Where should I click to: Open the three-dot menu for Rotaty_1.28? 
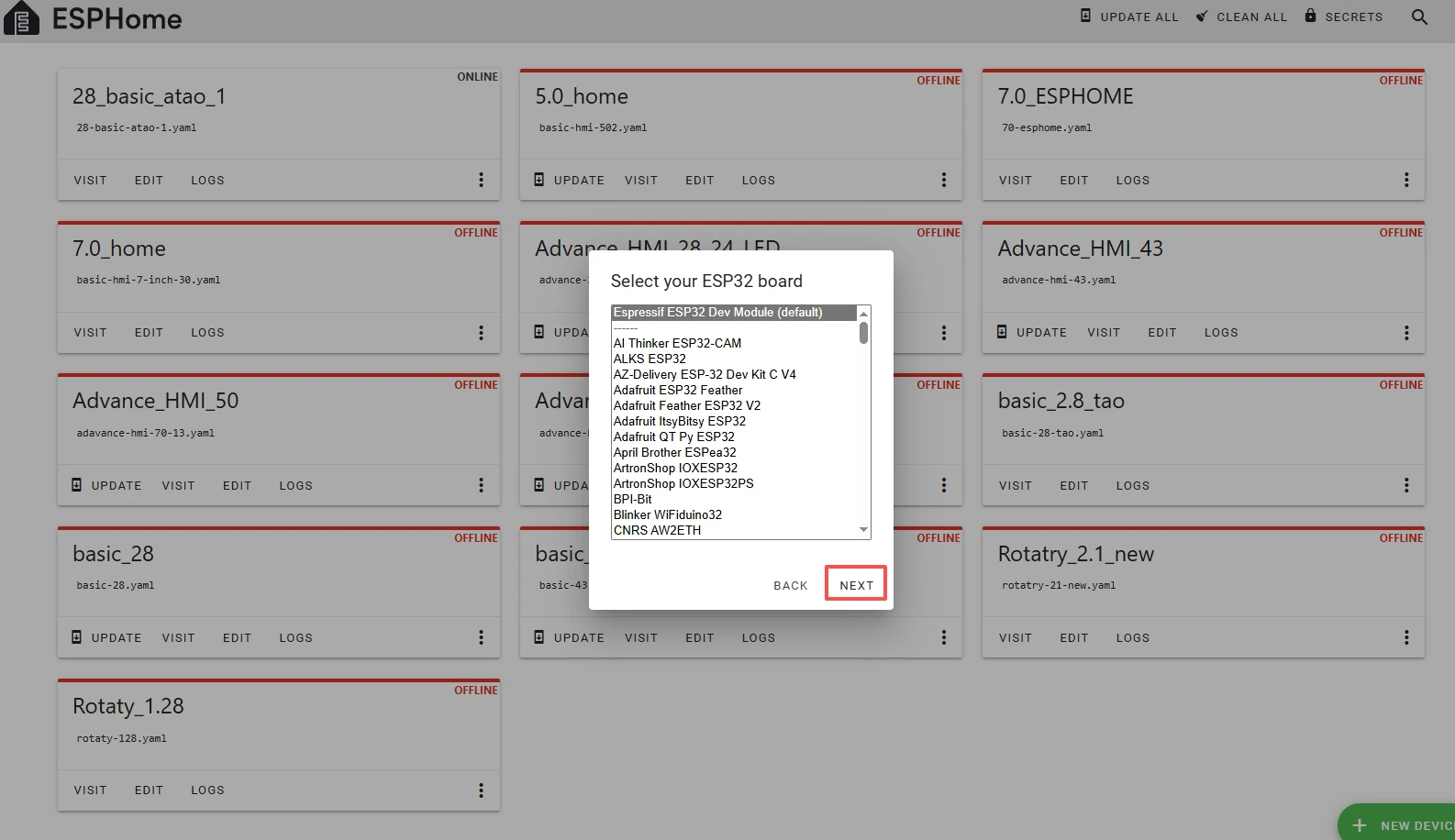tap(481, 790)
